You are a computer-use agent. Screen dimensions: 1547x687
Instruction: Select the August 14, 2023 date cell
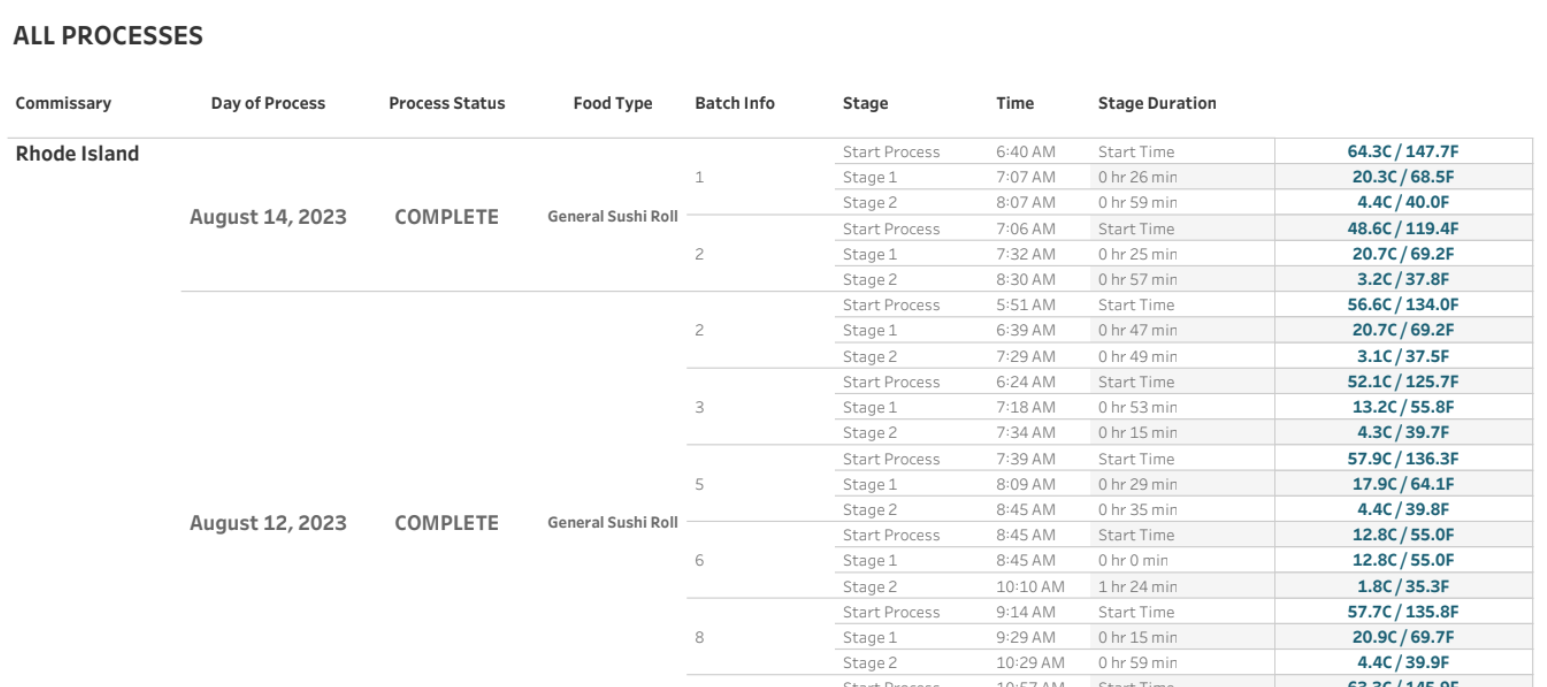[268, 217]
